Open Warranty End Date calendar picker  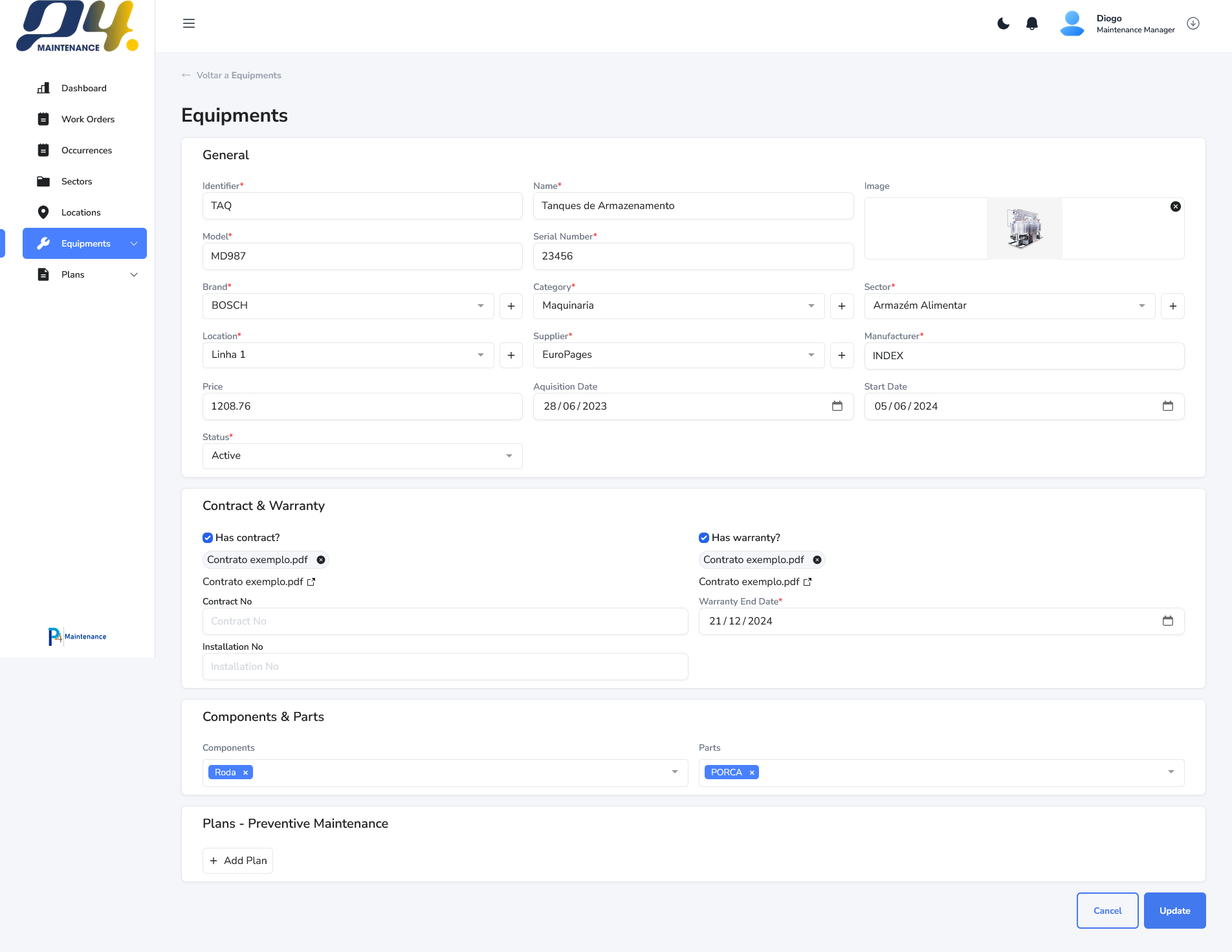(x=1167, y=621)
